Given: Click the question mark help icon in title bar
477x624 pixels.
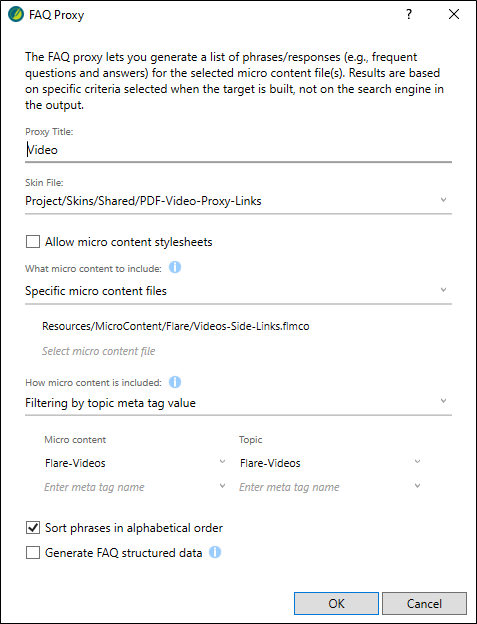Looking at the screenshot, I should click(409, 15).
